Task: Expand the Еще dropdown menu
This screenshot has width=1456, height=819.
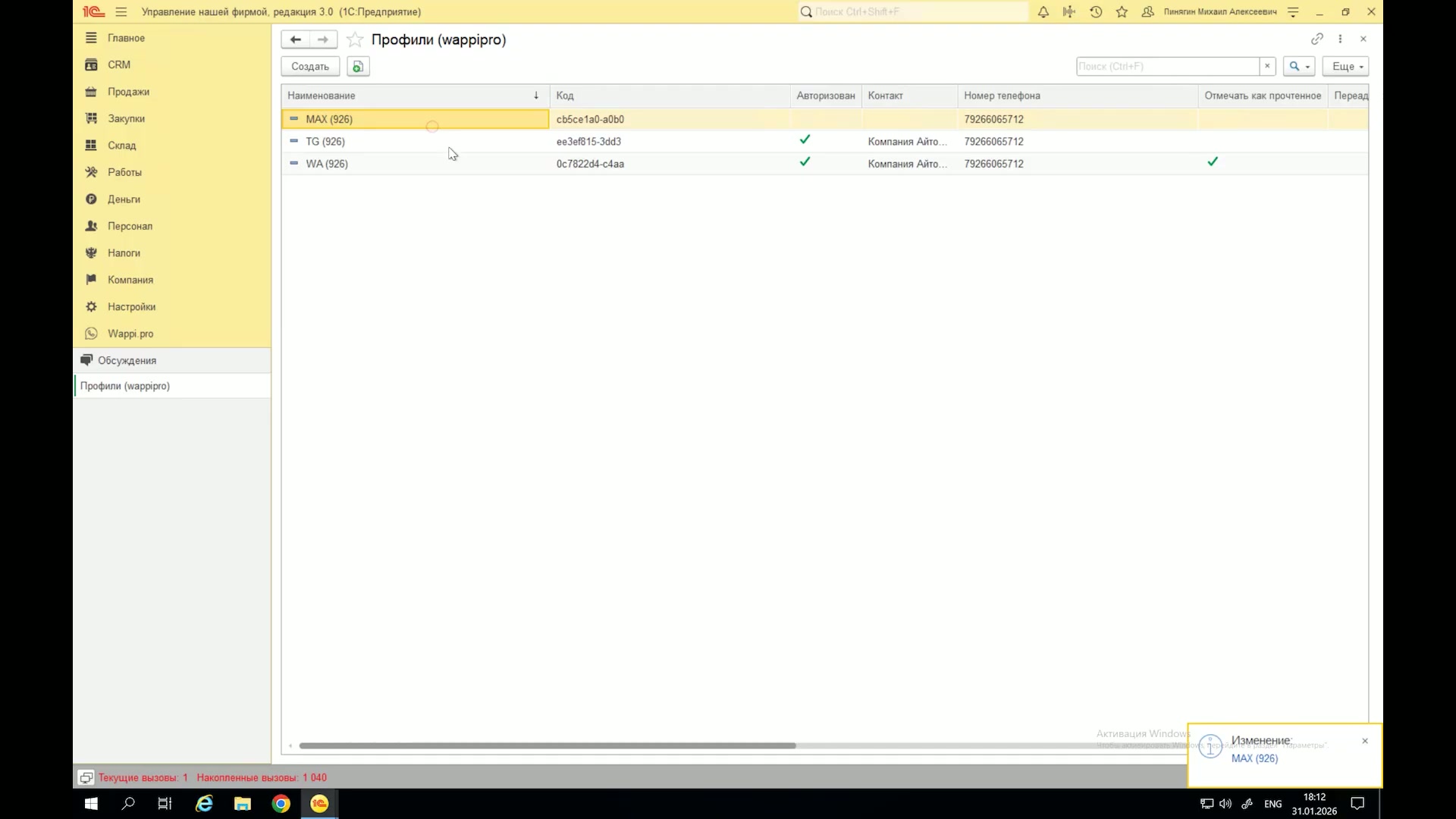Action: 1345,67
